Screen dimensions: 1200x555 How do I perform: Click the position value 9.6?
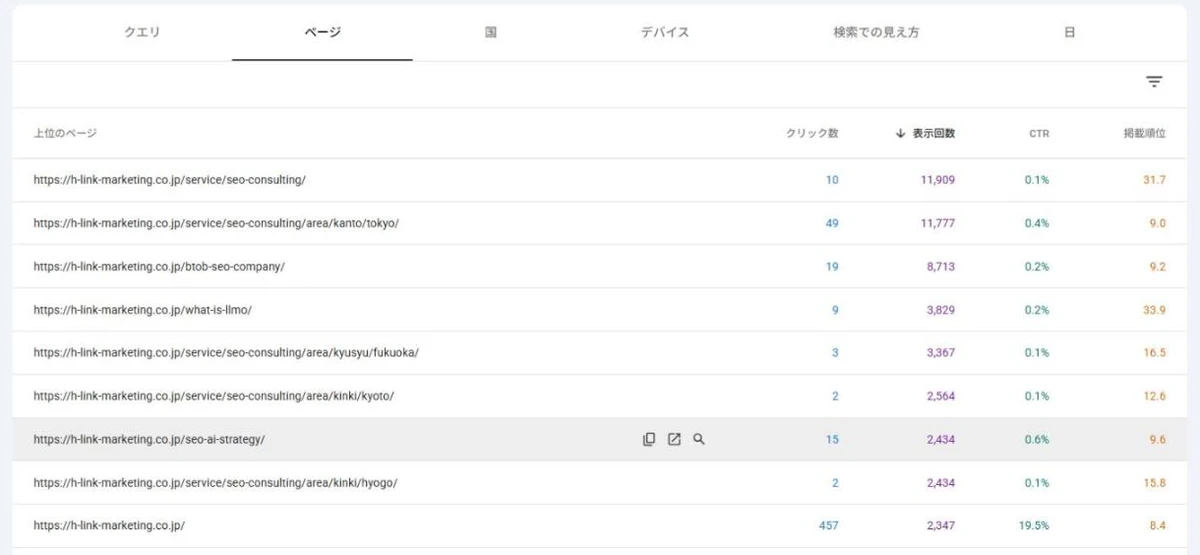(1158, 439)
